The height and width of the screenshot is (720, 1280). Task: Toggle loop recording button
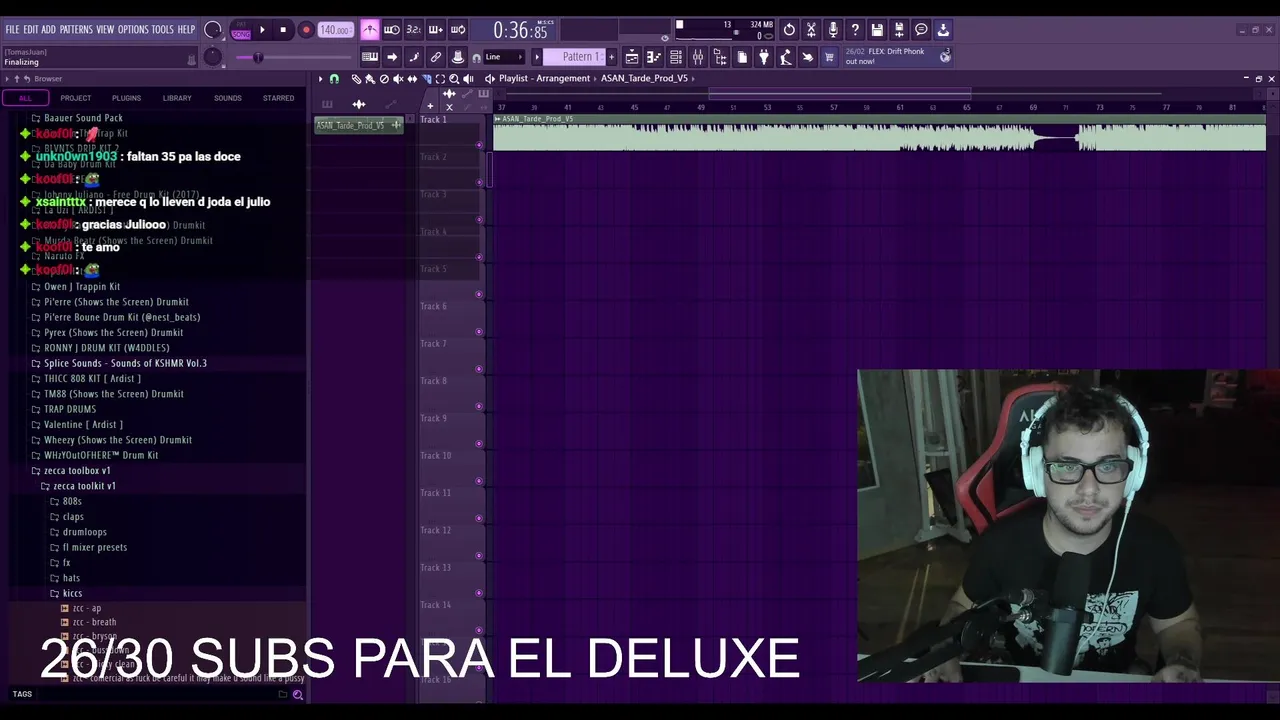coord(458,30)
